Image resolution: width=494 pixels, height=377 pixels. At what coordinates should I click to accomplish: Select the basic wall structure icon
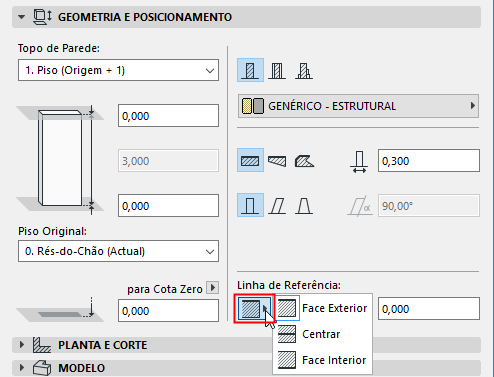pyautogui.click(x=250, y=70)
